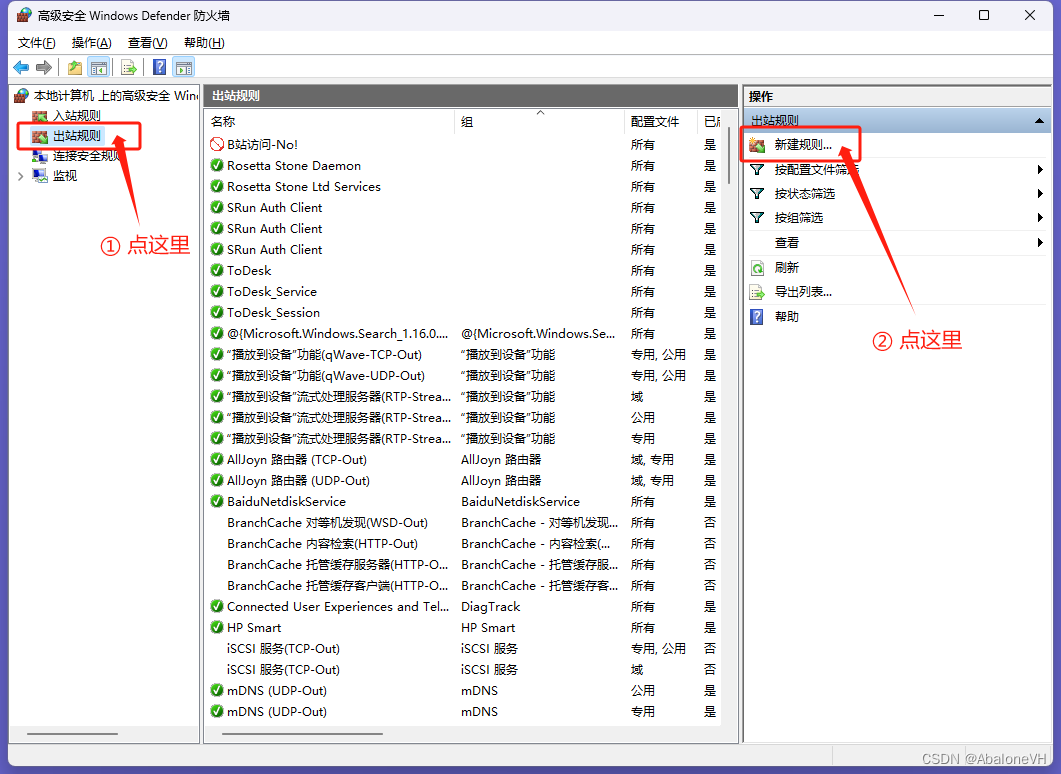Open the 查看(V) menu

[148, 43]
